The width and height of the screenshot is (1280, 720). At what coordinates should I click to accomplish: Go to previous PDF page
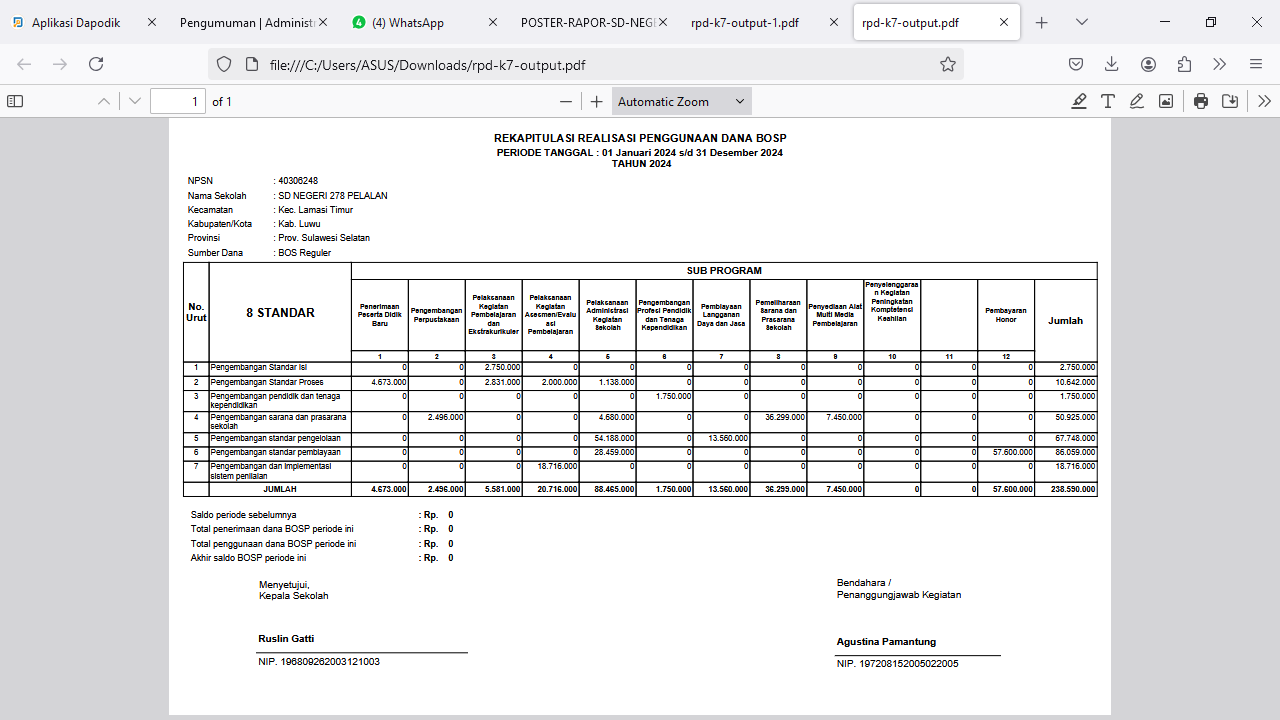(x=104, y=101)
